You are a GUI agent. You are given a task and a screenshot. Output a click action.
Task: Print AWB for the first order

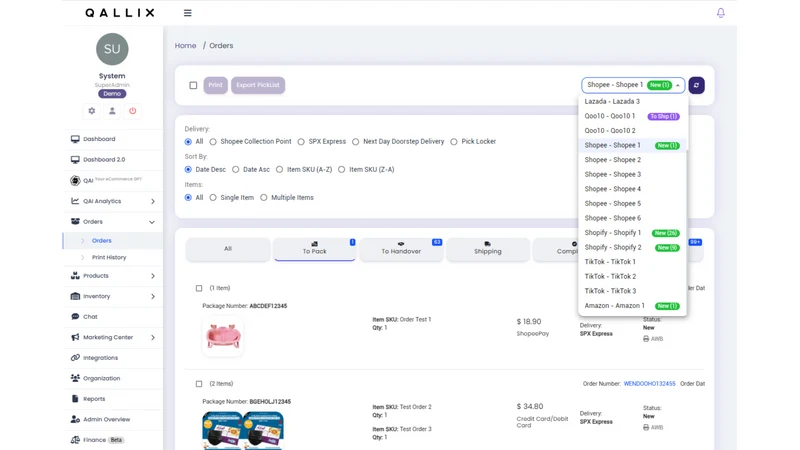pyautogui.click(x=653, y=339)
